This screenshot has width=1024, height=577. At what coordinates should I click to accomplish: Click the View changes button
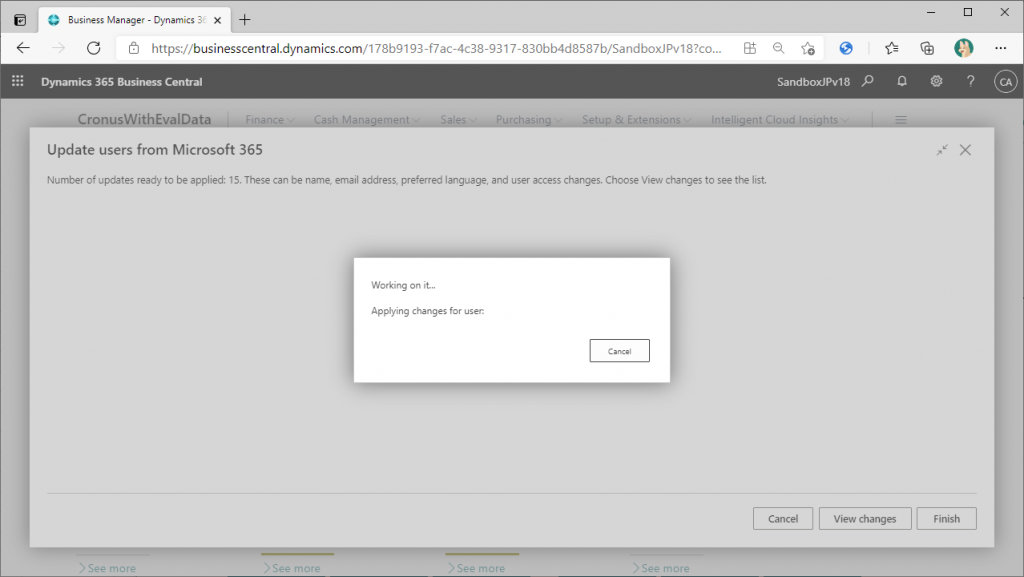pyautogui.click(x=865, y=518)
